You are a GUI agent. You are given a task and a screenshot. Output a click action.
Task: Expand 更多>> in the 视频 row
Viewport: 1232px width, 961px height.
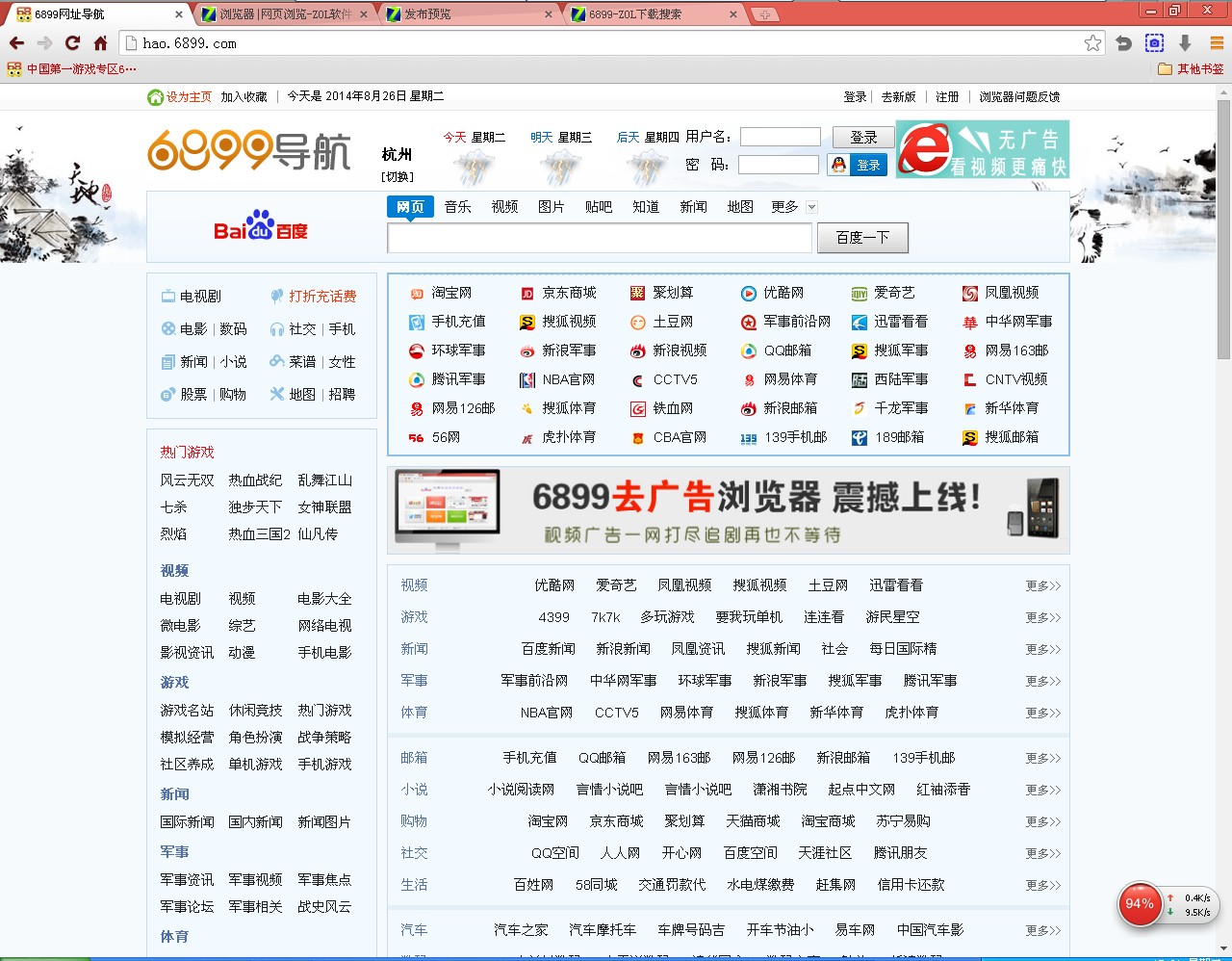pyautogui.click(x=1043, y=585)
